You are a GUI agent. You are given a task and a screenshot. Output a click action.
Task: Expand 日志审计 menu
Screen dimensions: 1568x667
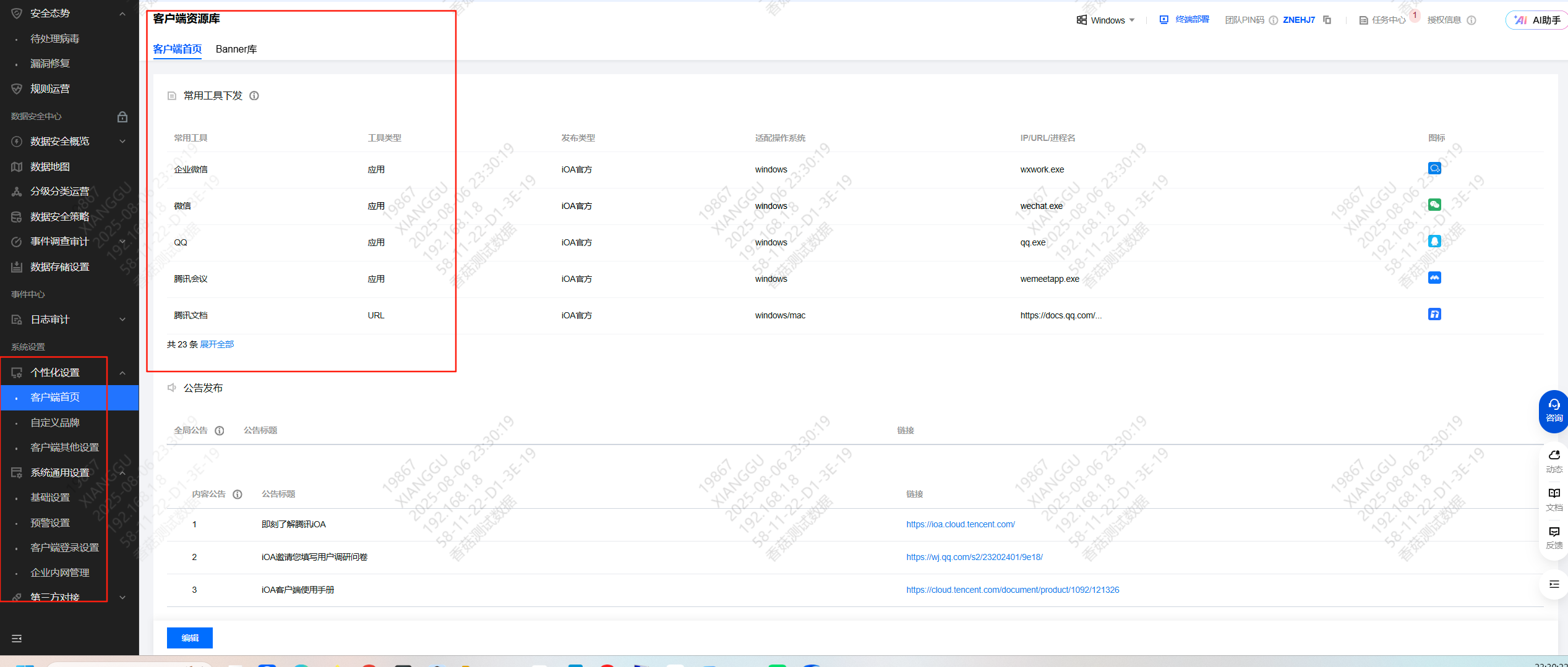click(122, 320)
